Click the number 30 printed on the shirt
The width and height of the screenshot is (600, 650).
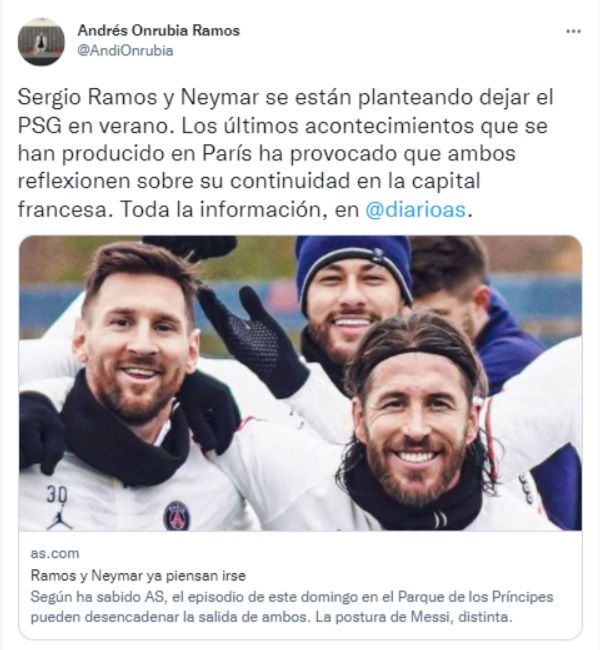click(57, 494)
